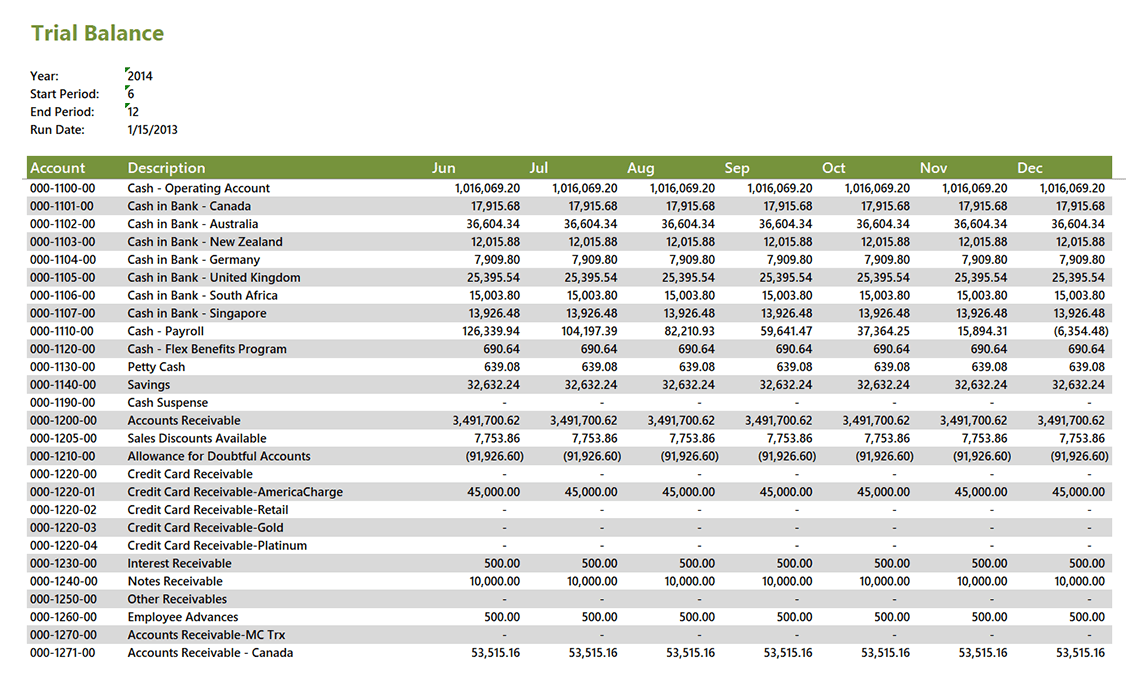Select the Year value 2014
This screenshot has height=687, width=1140.
(140, 76)
